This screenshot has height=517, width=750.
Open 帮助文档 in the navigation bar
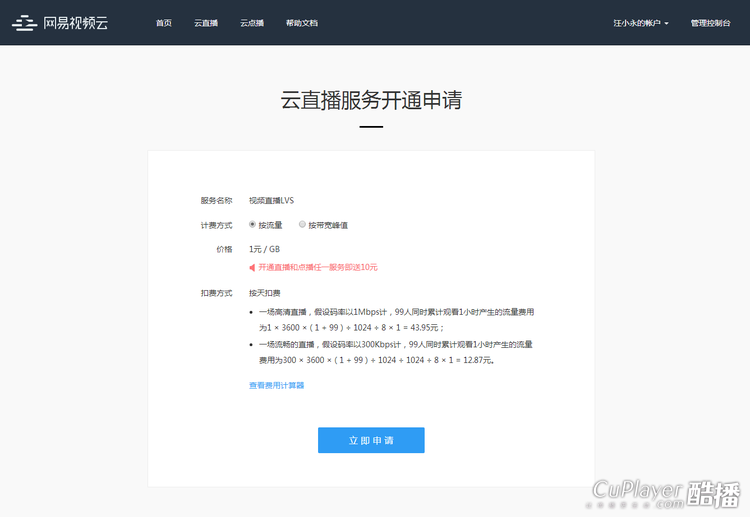(x=301, y=23)
